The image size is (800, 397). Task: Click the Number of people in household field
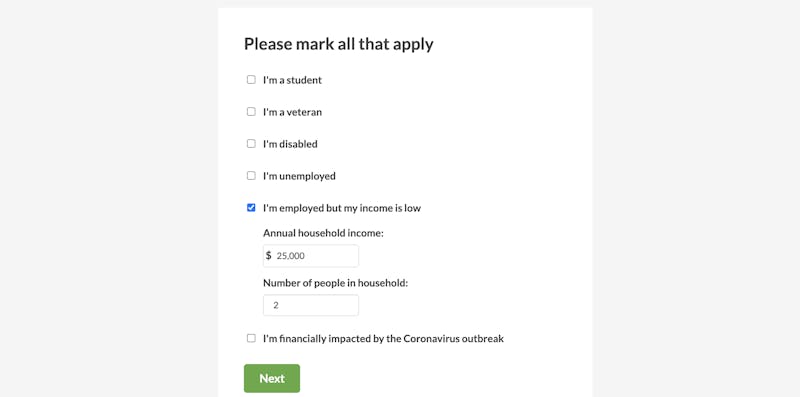click(x=311, y=305)
